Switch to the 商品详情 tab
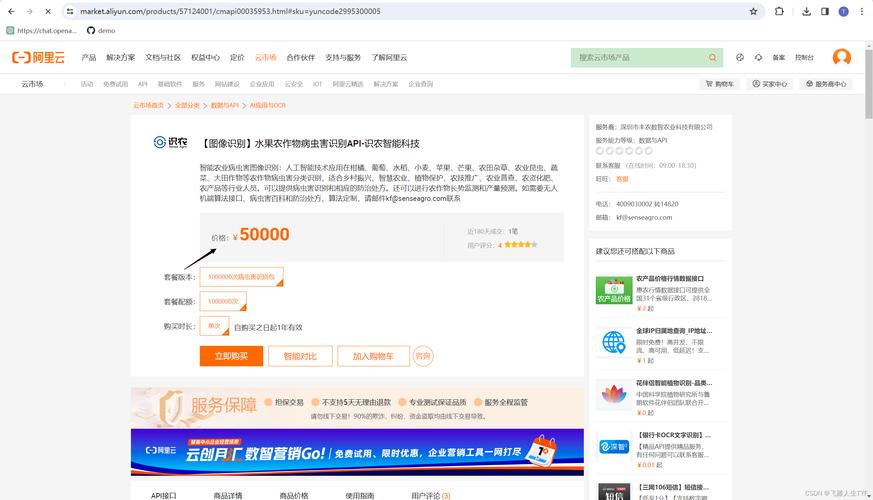Screen dimensions: 873x500 [228, 495]
